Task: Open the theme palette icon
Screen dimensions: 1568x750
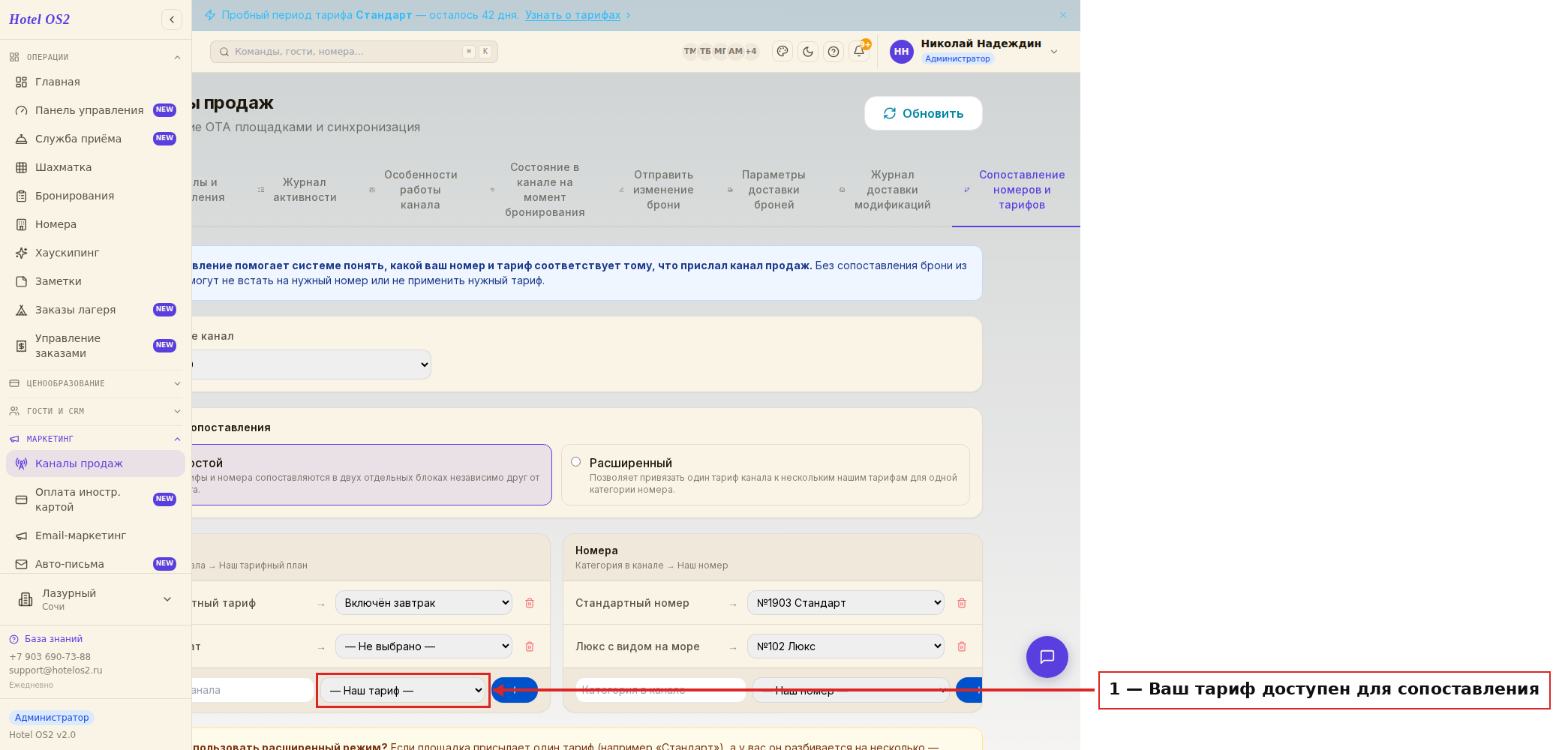Action: (x=782, y=52)
